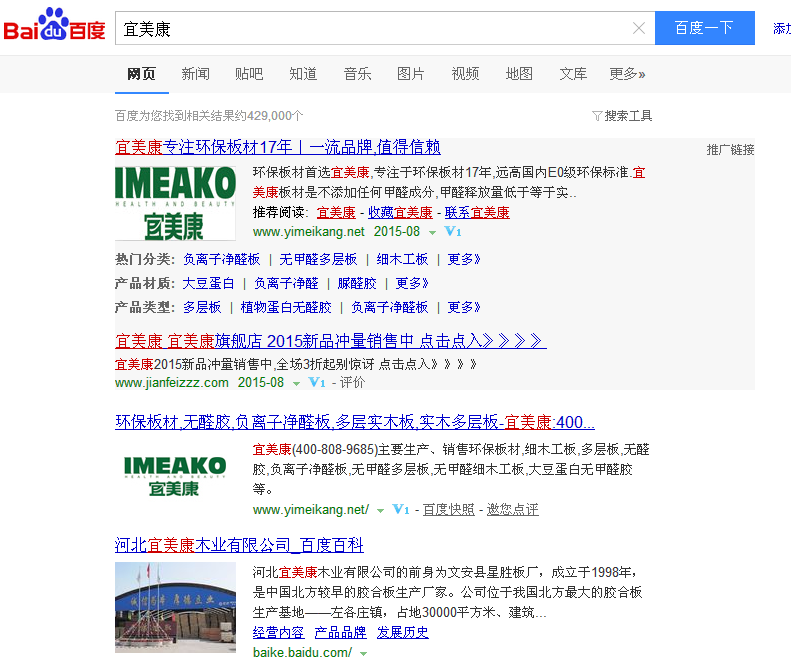This screenshot has width=791, height=670.
Task: Click the 推广链接 label
Action: [730, 150]
